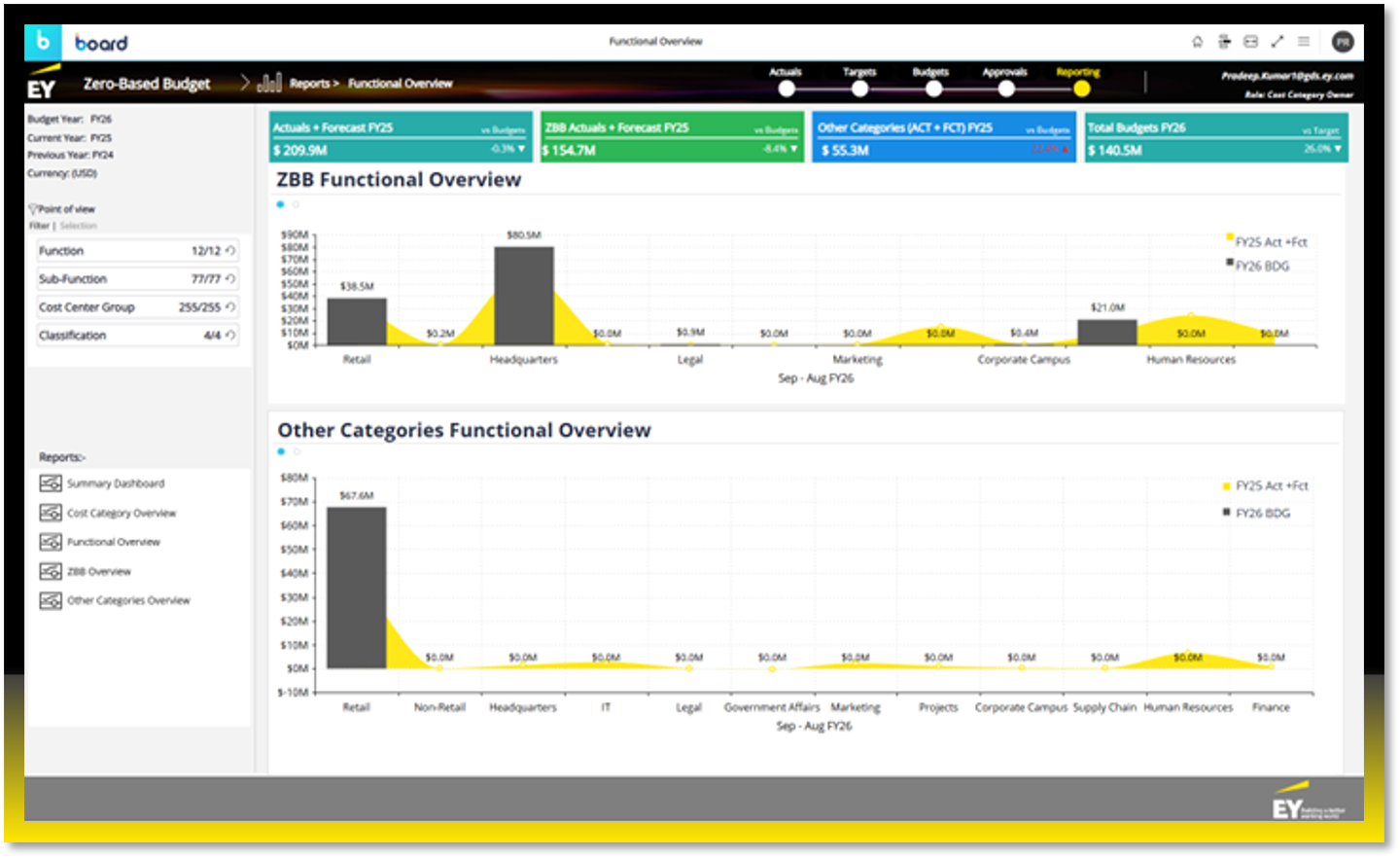
Task: Open the hamburger menu icon
Action: [x=1304, y=42]
